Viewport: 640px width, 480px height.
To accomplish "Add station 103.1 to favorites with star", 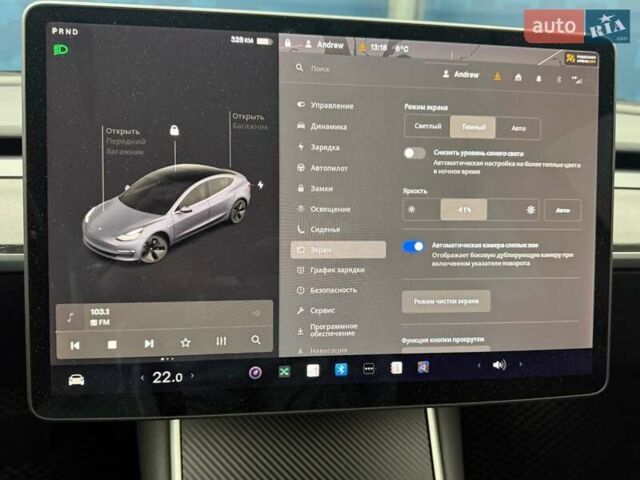I will [x=185, y=342].
